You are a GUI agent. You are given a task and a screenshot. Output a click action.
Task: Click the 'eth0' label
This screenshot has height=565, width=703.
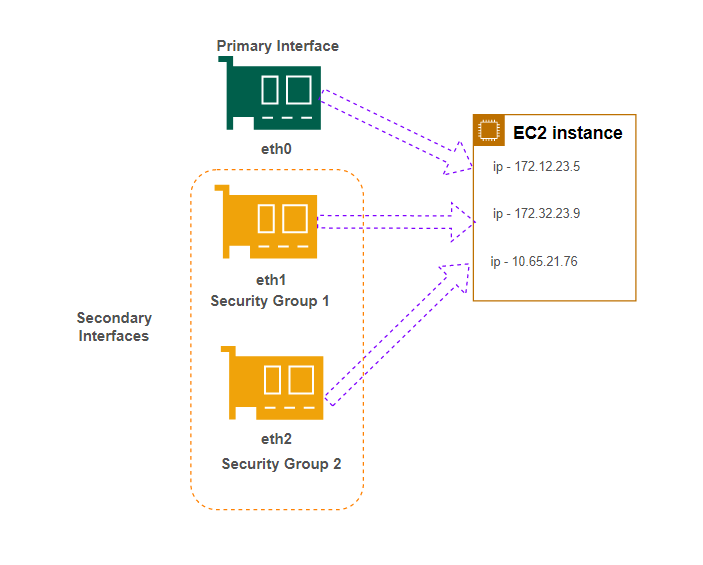276,149
